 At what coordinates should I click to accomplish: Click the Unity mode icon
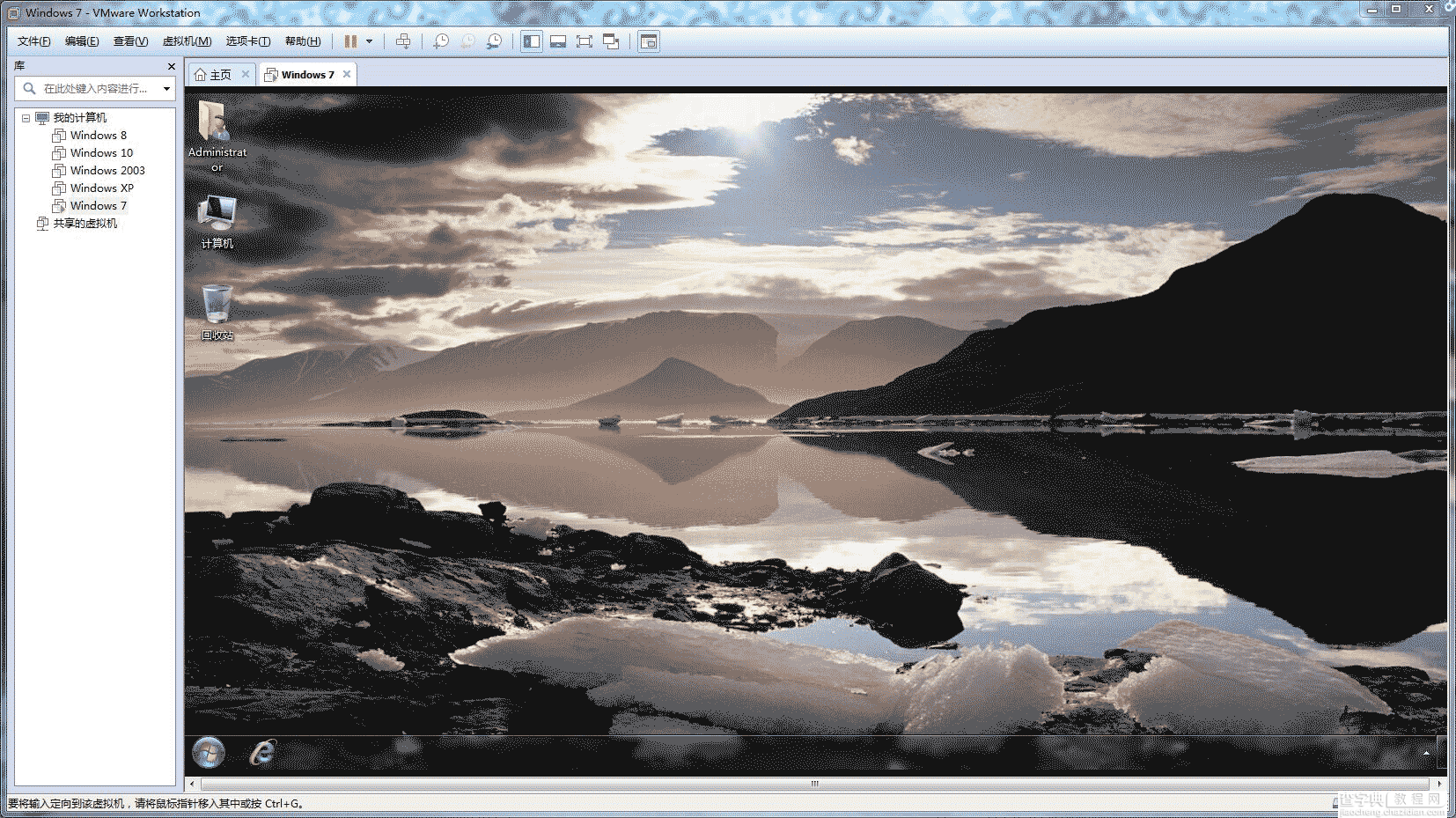tap(611, 41)
